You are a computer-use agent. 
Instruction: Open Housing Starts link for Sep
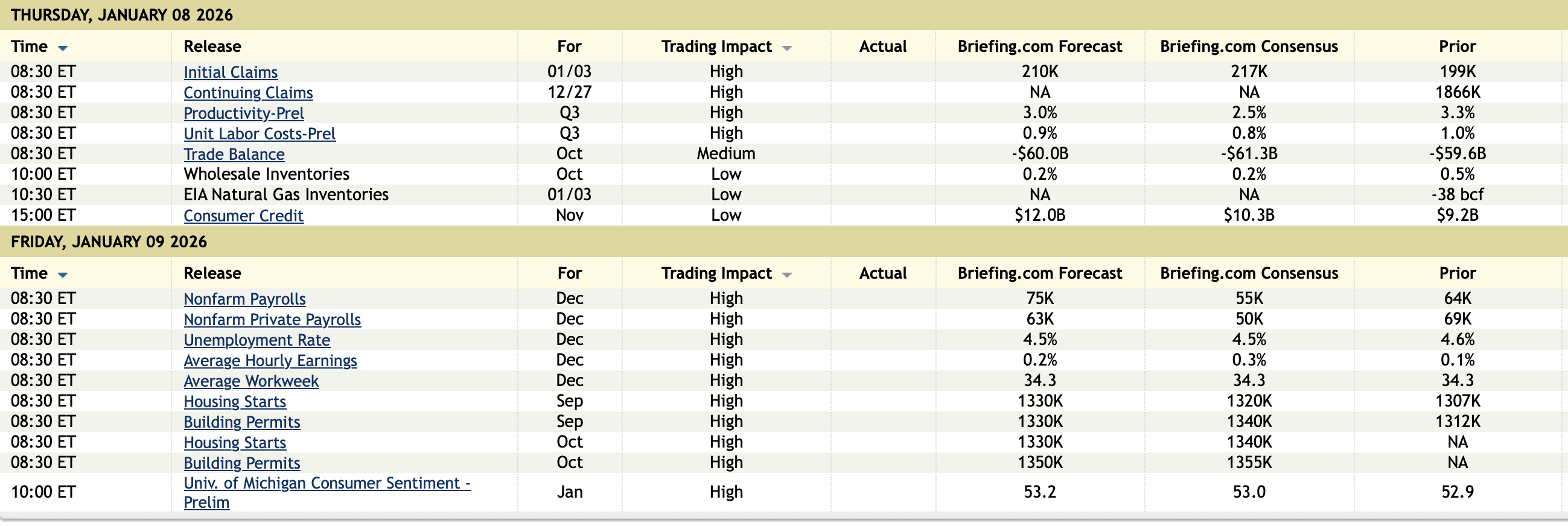235,402
